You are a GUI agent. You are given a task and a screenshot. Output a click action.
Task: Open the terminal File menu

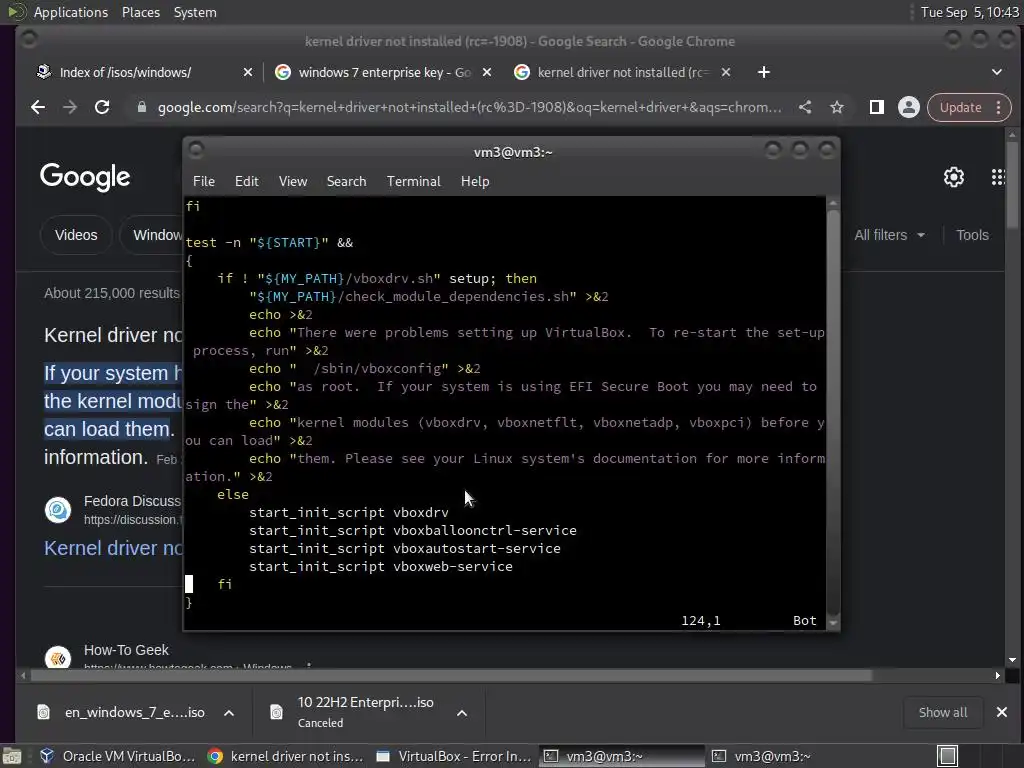pos(204,182)
